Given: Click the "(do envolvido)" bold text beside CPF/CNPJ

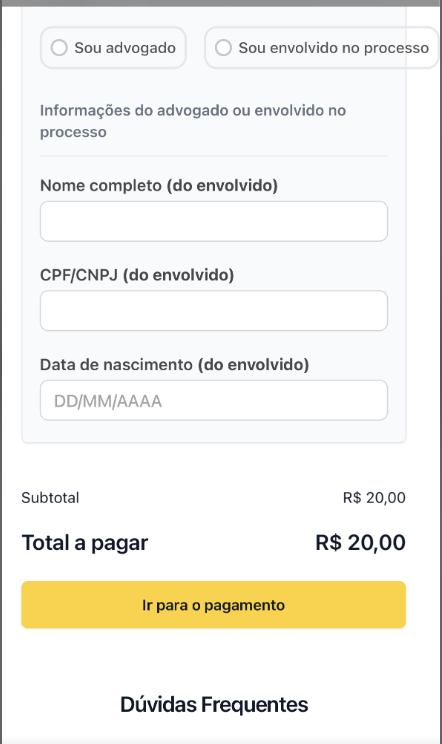Looking at the screenshot, I should [x=178, y=275].
